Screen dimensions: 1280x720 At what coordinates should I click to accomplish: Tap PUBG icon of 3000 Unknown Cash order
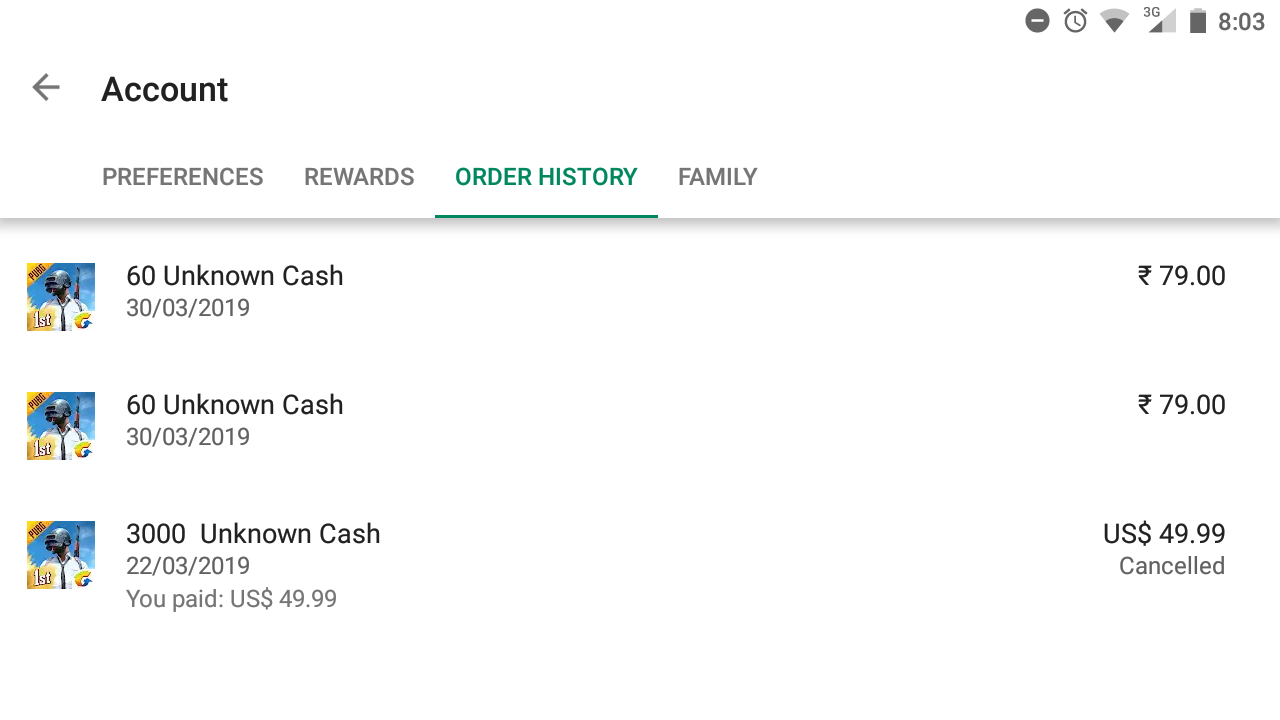click(x=61, y=555)
